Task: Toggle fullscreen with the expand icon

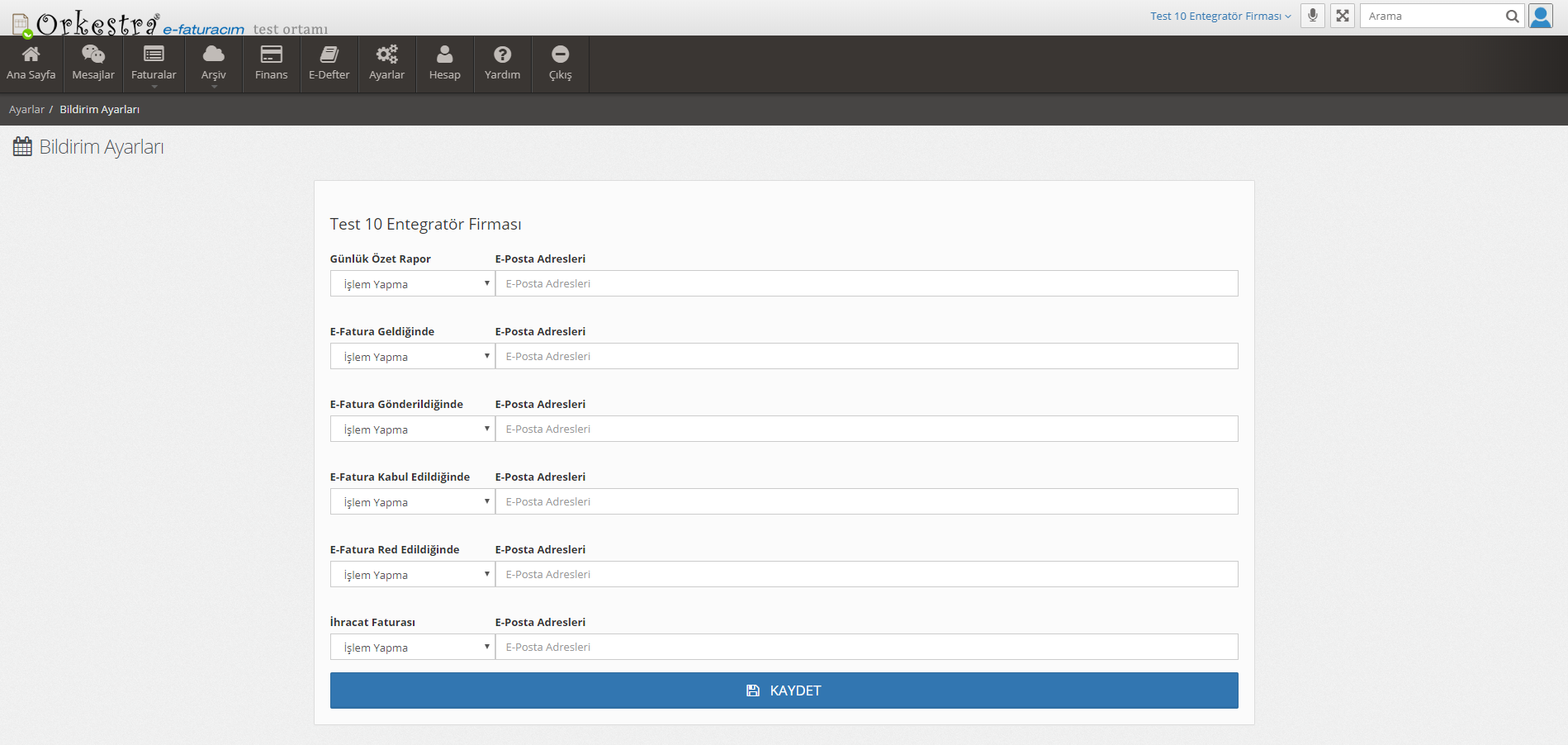Action: tap(1343, 16)
